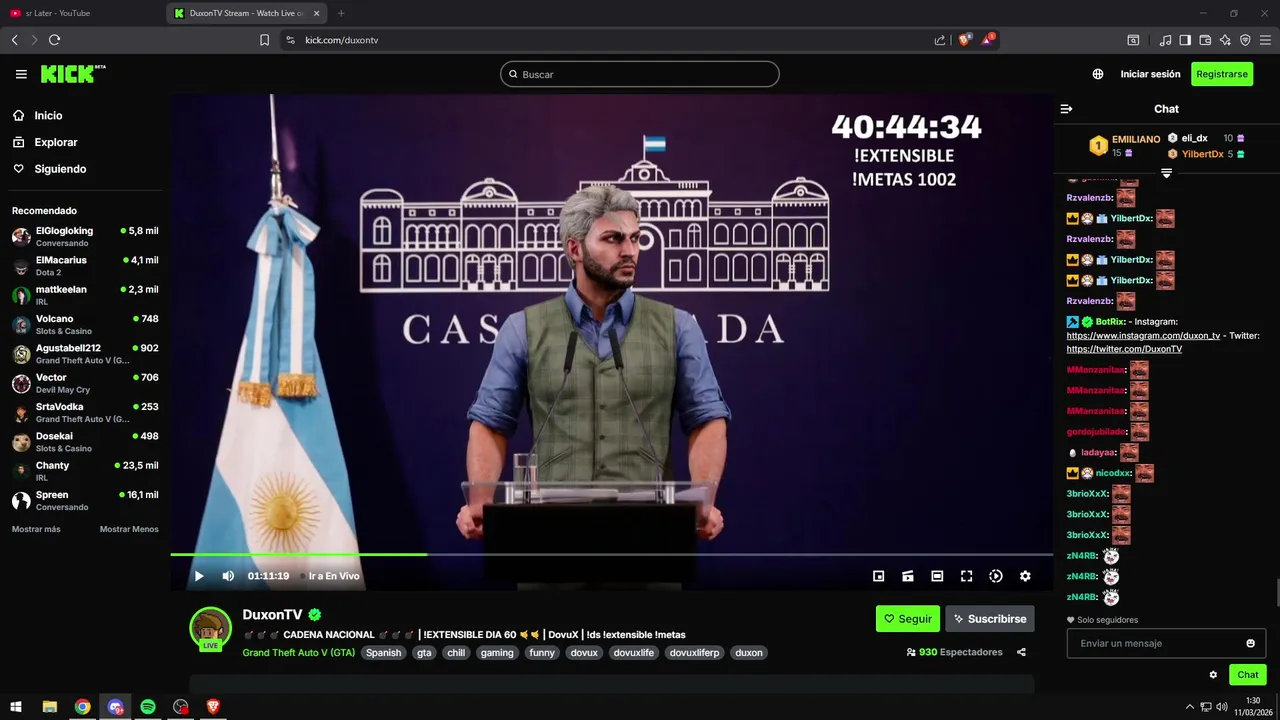Viewport: 1280px width, 720px height.
Task: Open the language globe icon
Action: click(1098, 74)
